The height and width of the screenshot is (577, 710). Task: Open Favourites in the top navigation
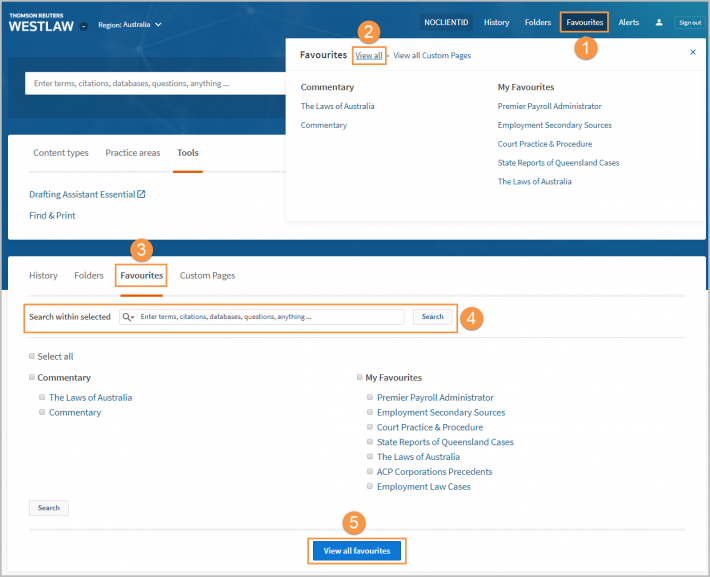click(x=584, y=22)
